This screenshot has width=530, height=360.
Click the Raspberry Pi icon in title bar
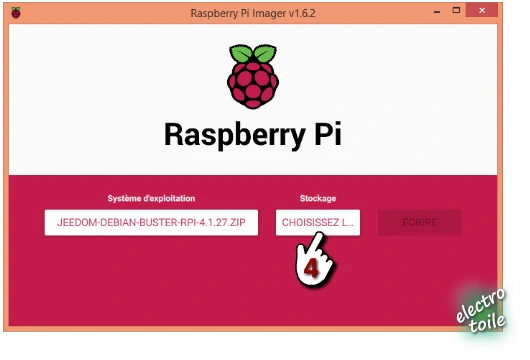click(16, 13)
